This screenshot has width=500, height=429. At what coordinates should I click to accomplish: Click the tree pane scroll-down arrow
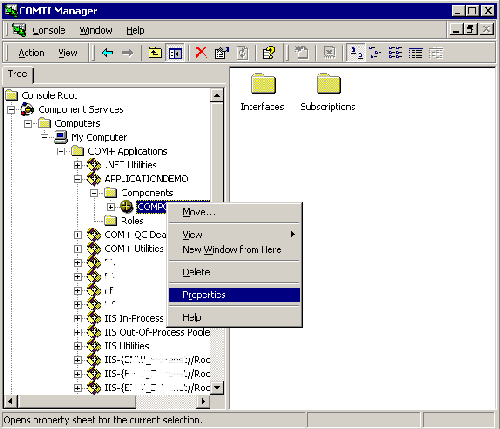pyautogui.click(x=217, y=387)
